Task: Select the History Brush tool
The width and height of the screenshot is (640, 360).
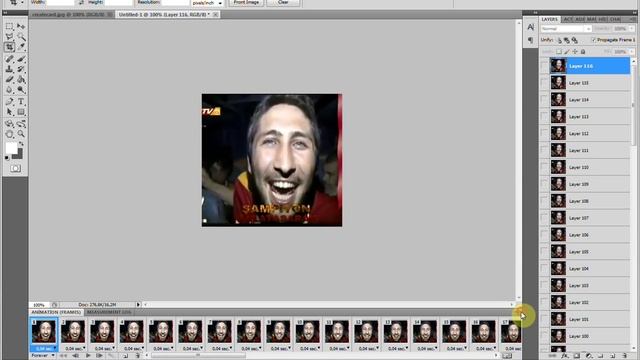Action: (21, 69)
